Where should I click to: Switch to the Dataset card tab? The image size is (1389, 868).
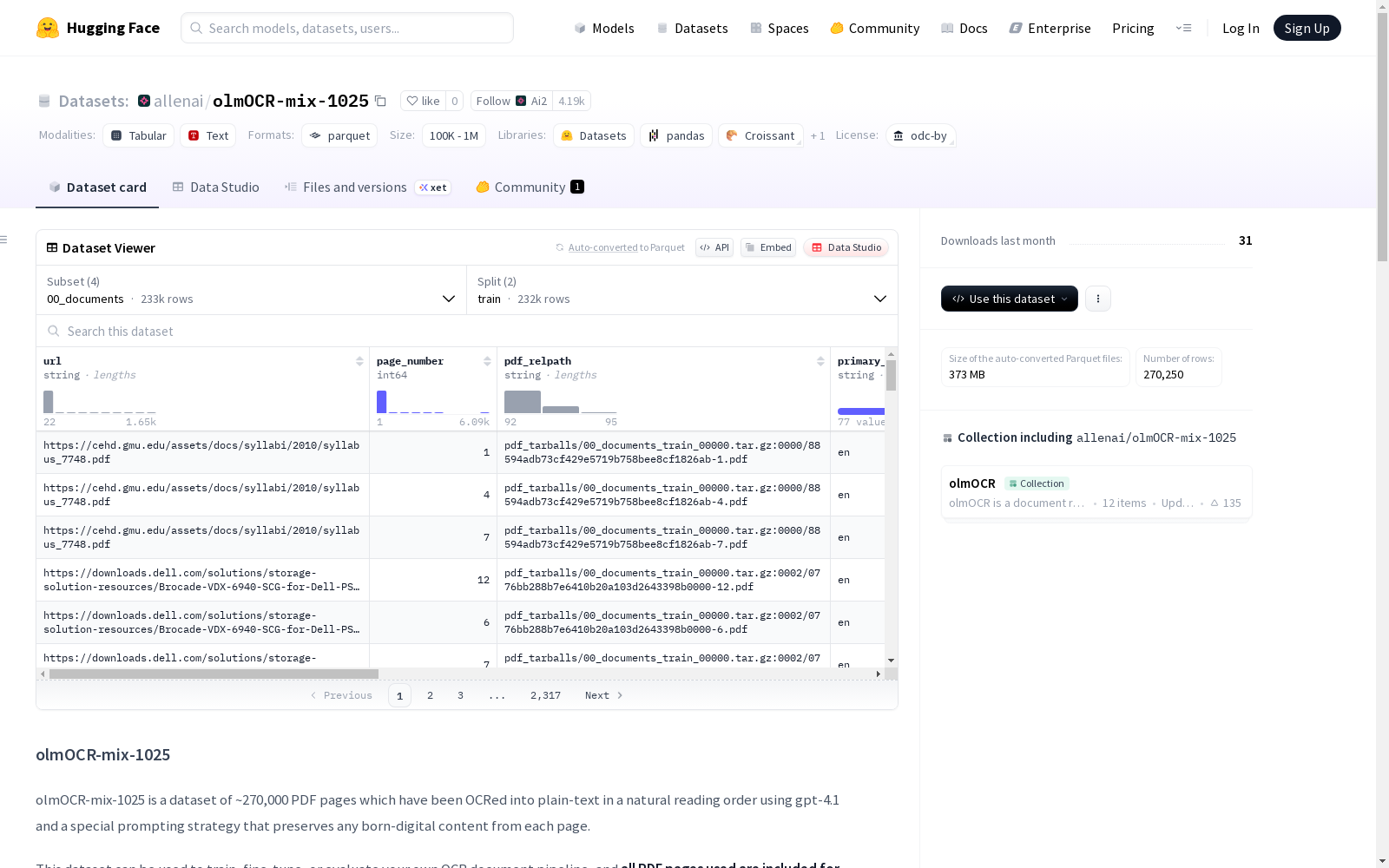tap(97, 187)
